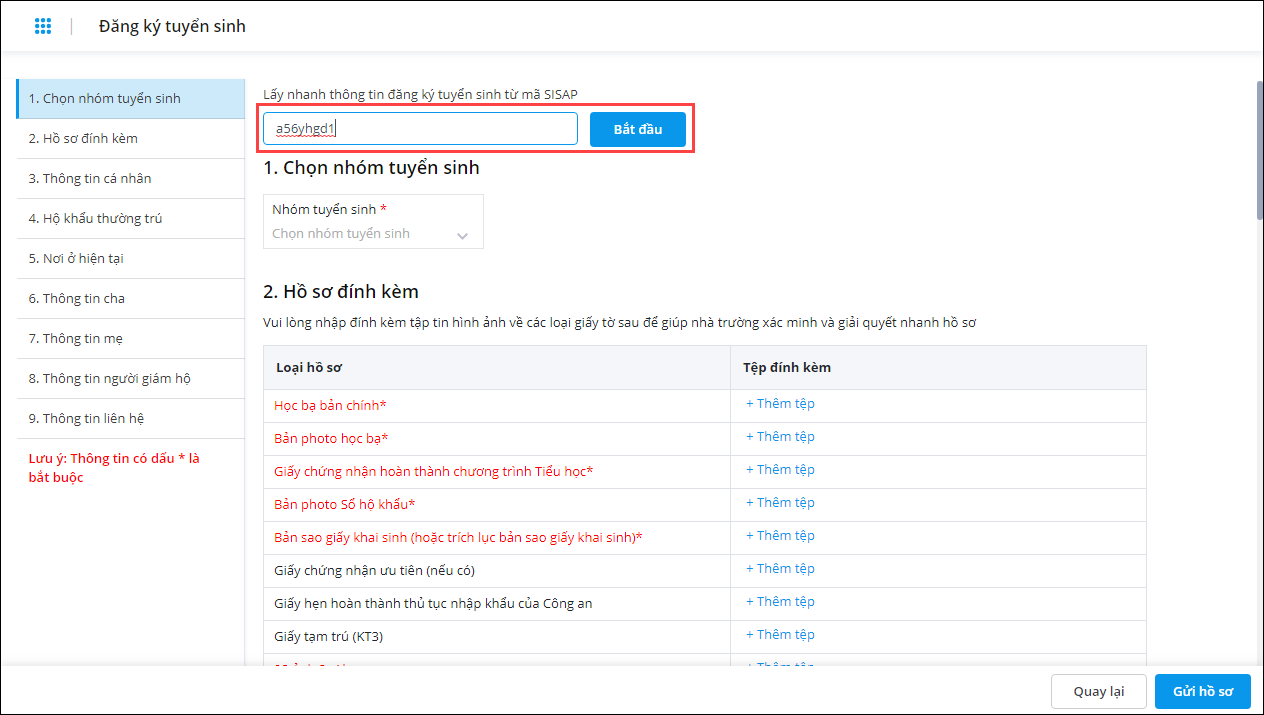Click the vertical page scrollbar
1264x715 pixels.
(x=1259, y=150)
